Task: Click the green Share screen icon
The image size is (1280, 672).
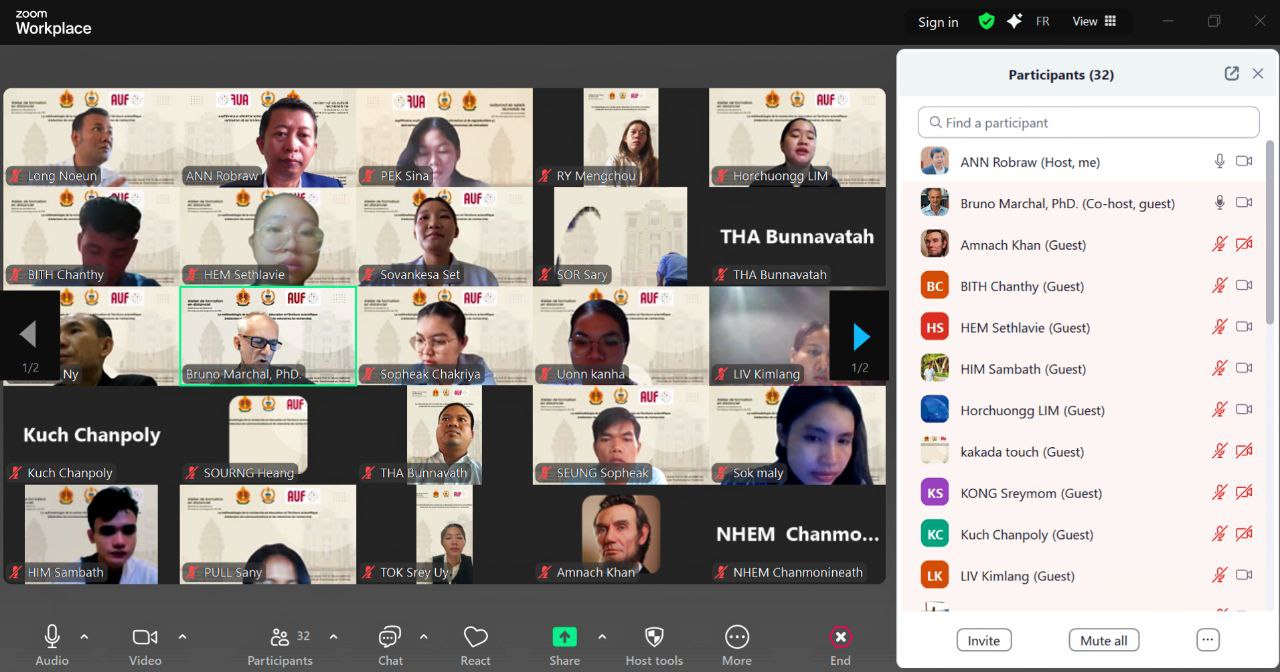Action: pos(564,637)
